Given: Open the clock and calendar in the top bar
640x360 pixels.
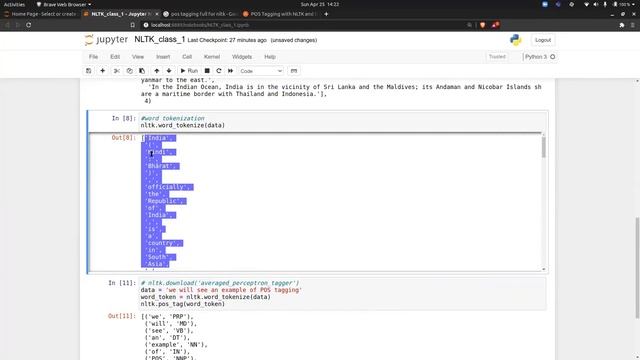Looking at the screenshot, I should pyautogui.click(x=320, y=4).
